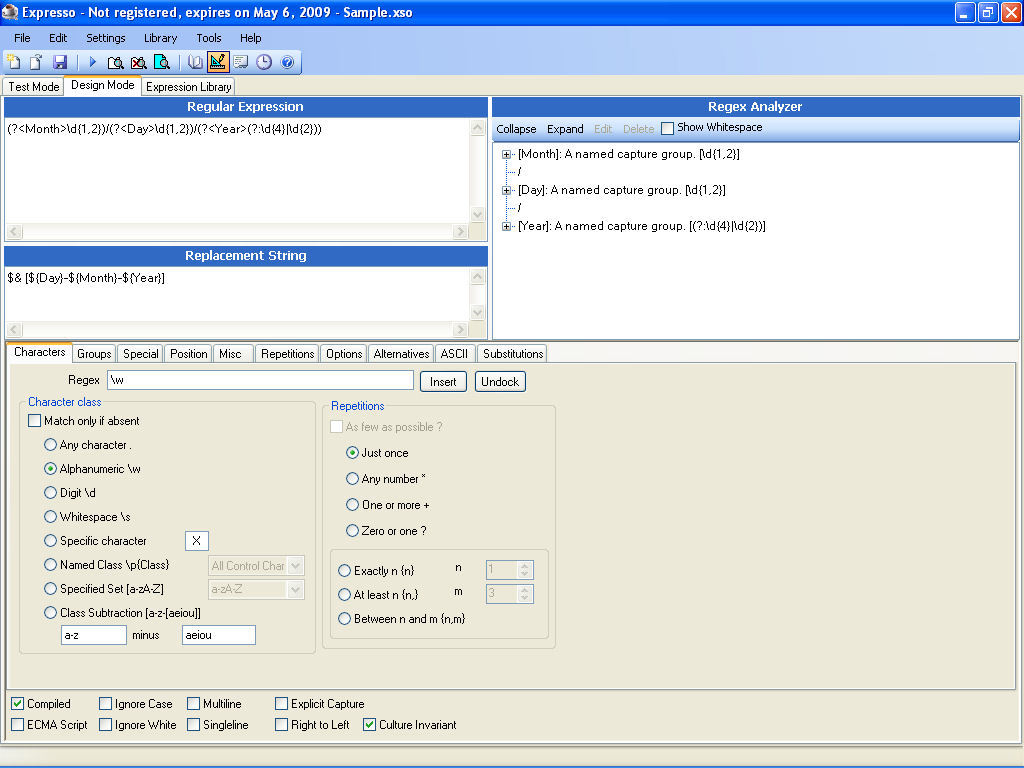The height and width of the screenshot is (768, 1024).
Task: Click the Insert button
Action: click(x=443, y=381)
